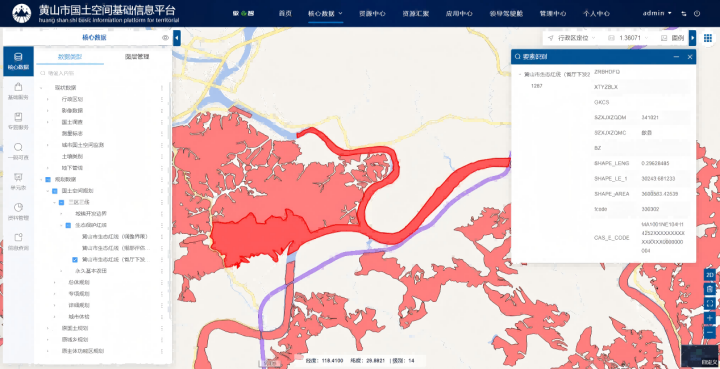Uncheck the 三区三线 checkbox
This screenshot has height=369, width=720.
(x=61, y=202)
